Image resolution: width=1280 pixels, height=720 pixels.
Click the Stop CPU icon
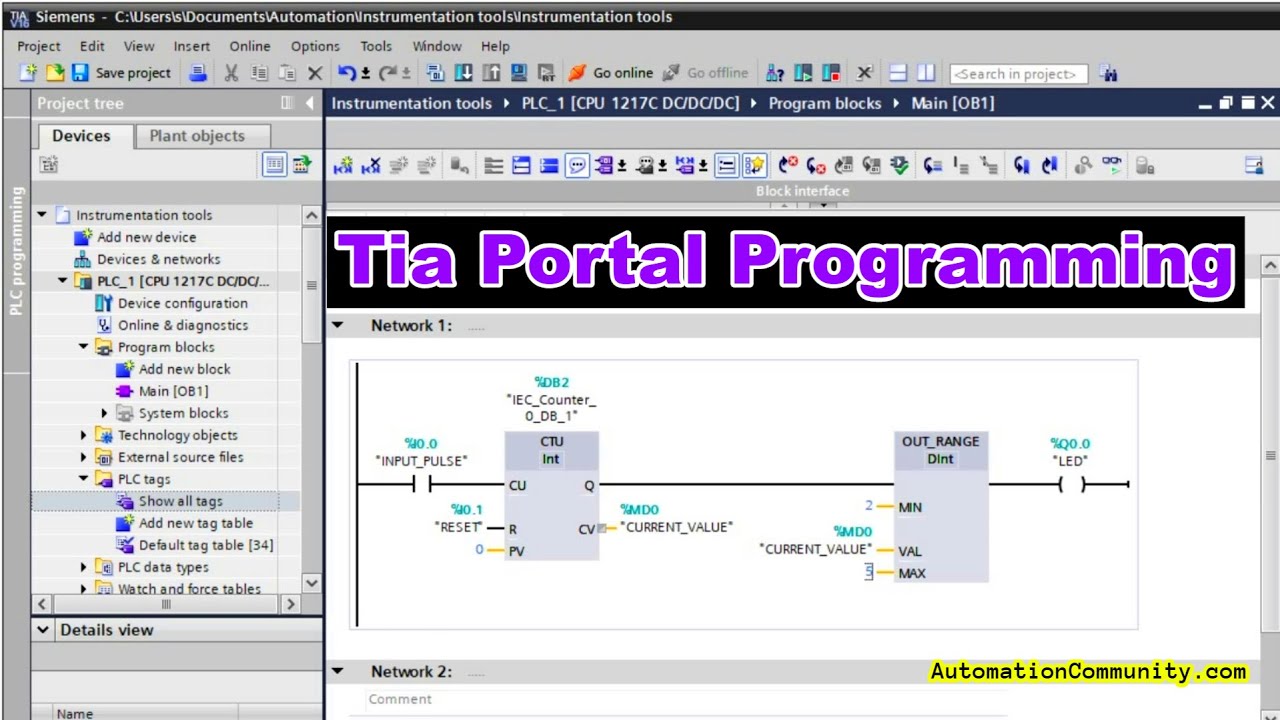click(x=831, y=73)
